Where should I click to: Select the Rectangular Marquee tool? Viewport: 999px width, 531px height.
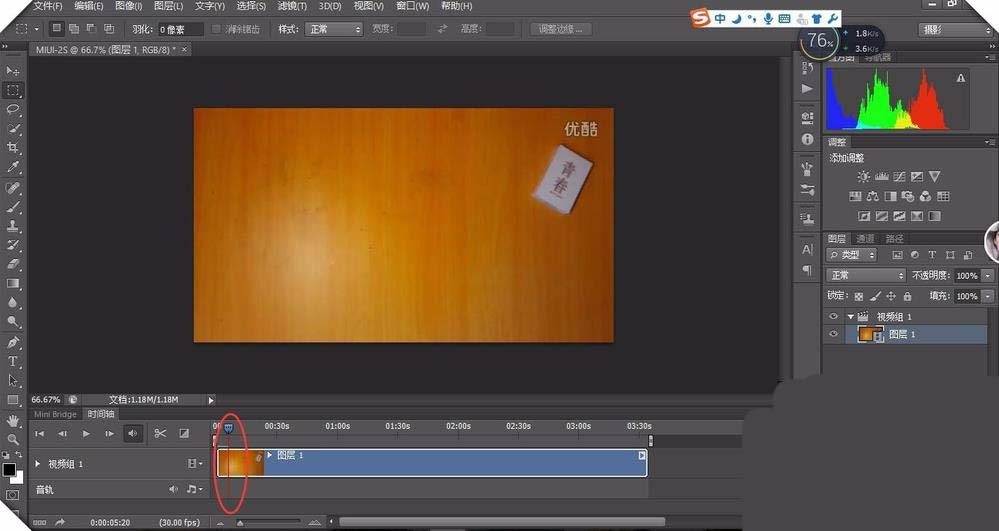coord(13,91)
